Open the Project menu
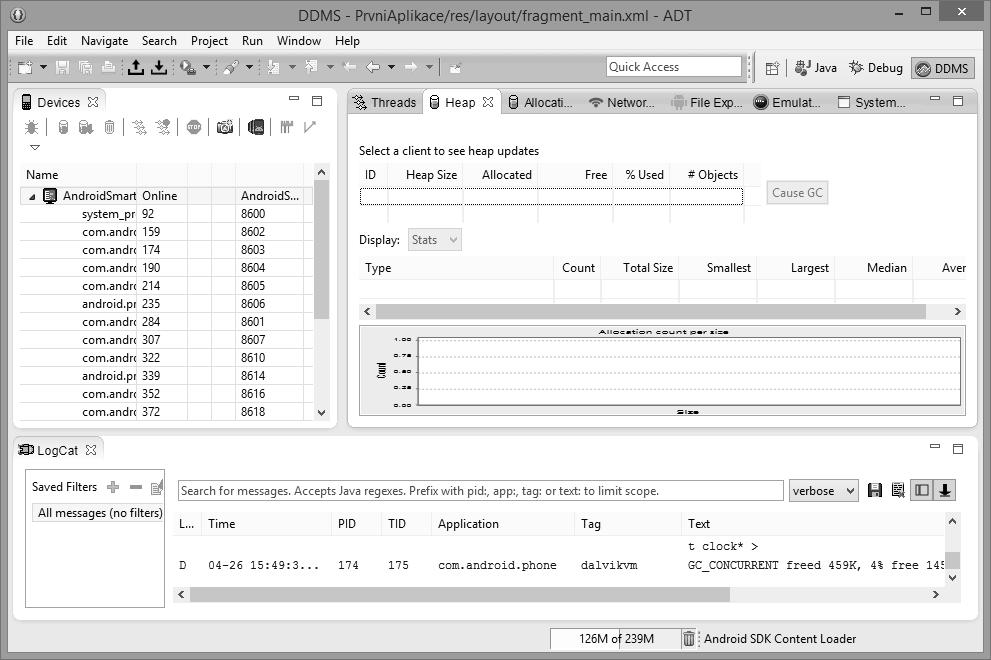This screenshot has width=991, height=660. [209, 40]
